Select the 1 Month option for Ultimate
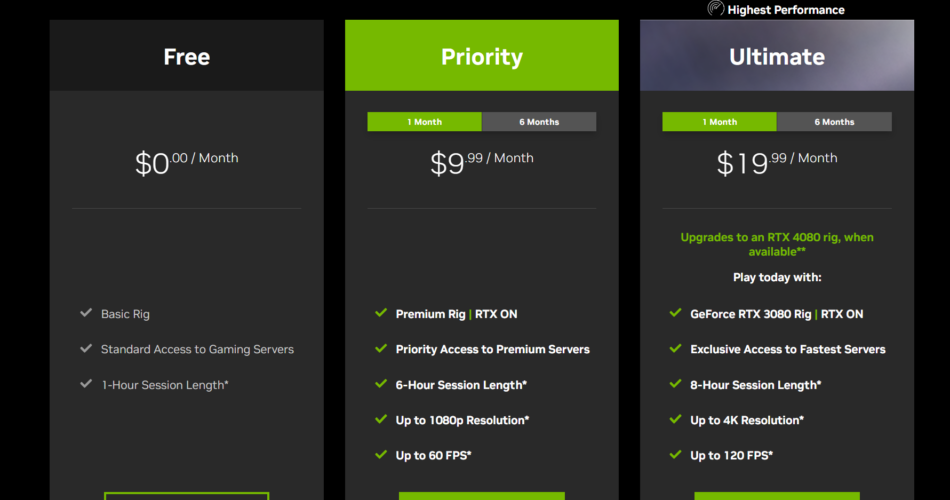This screenshot has height=500, width=950. coord(719,122)
